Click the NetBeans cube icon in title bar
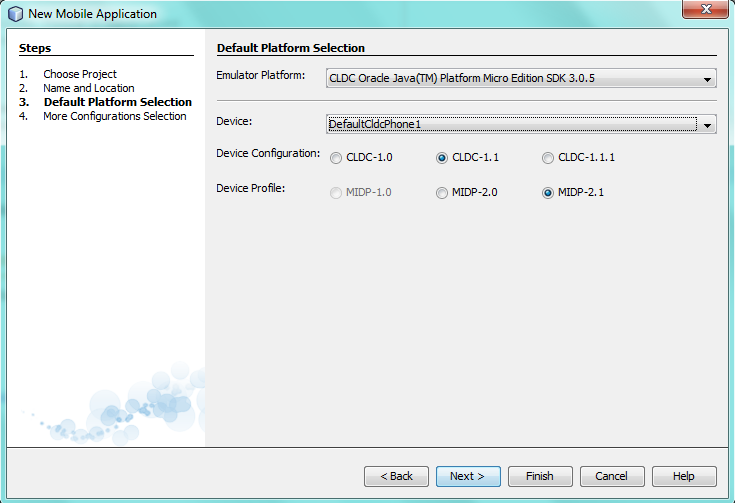Viewport: 735px width, 503px height. click(x=15, y=14)
